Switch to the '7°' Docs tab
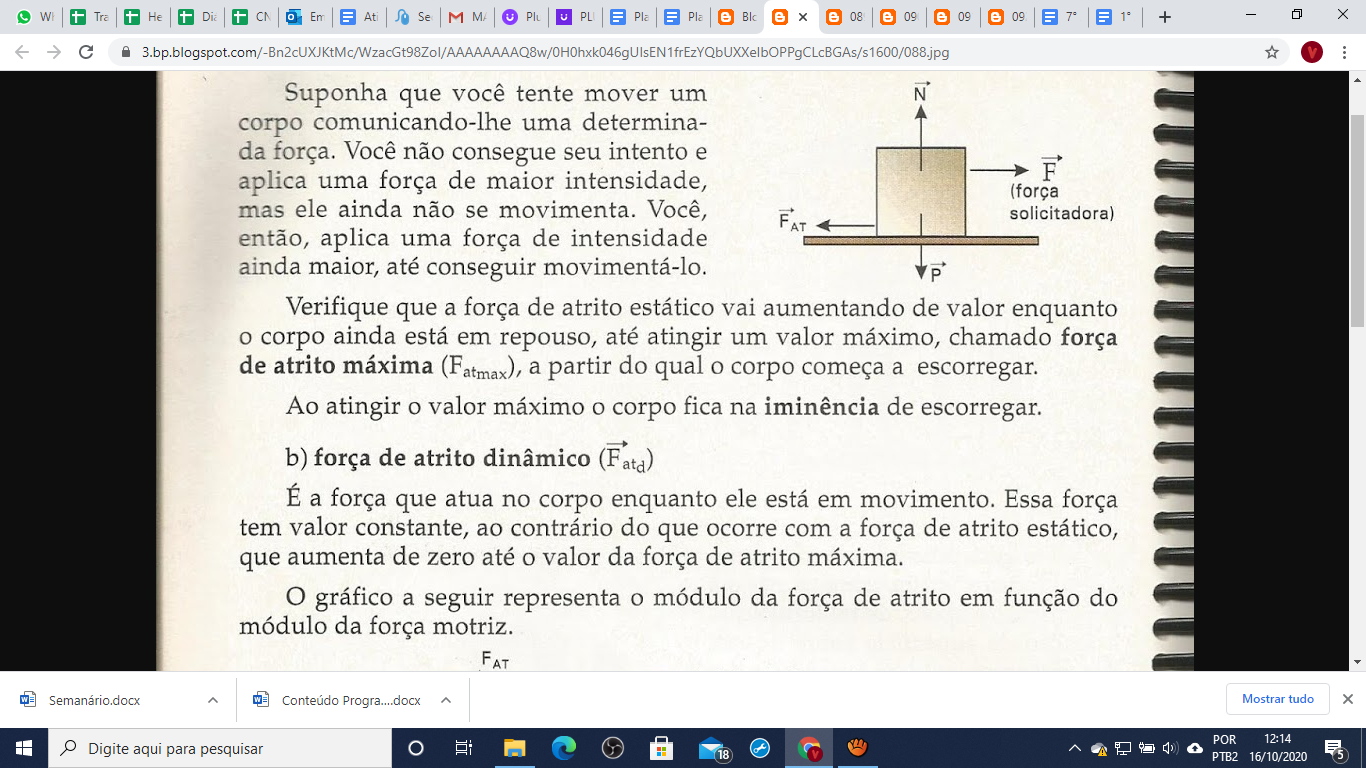 pos(1060,17)
